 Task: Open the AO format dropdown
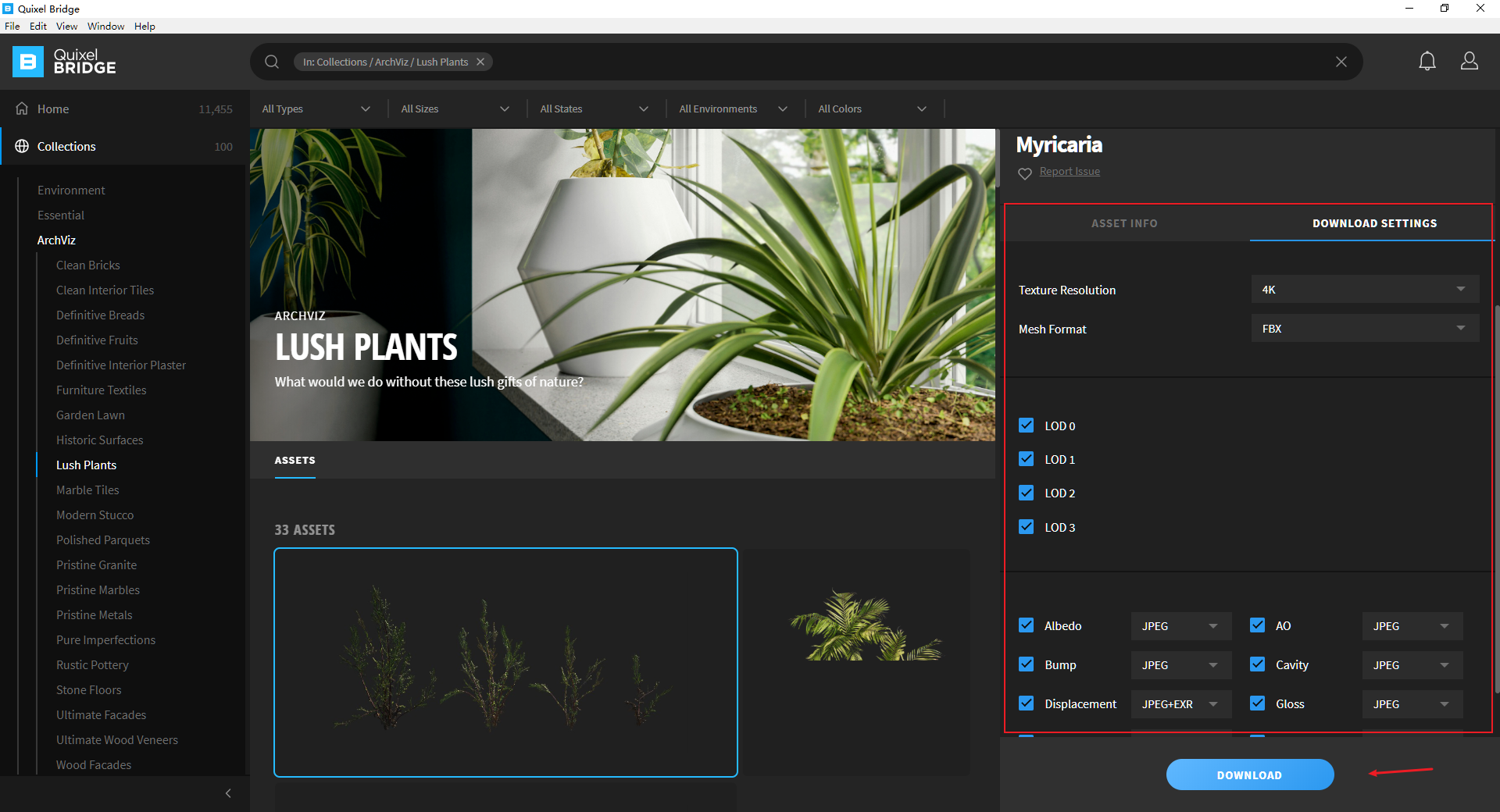pos(1412,626)
